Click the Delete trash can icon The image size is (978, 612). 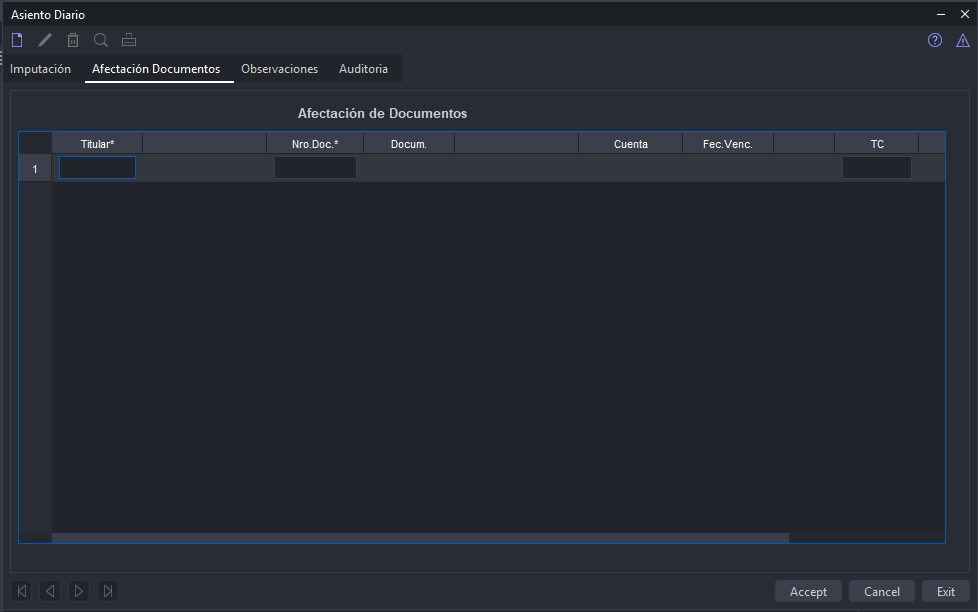(73, 40)
